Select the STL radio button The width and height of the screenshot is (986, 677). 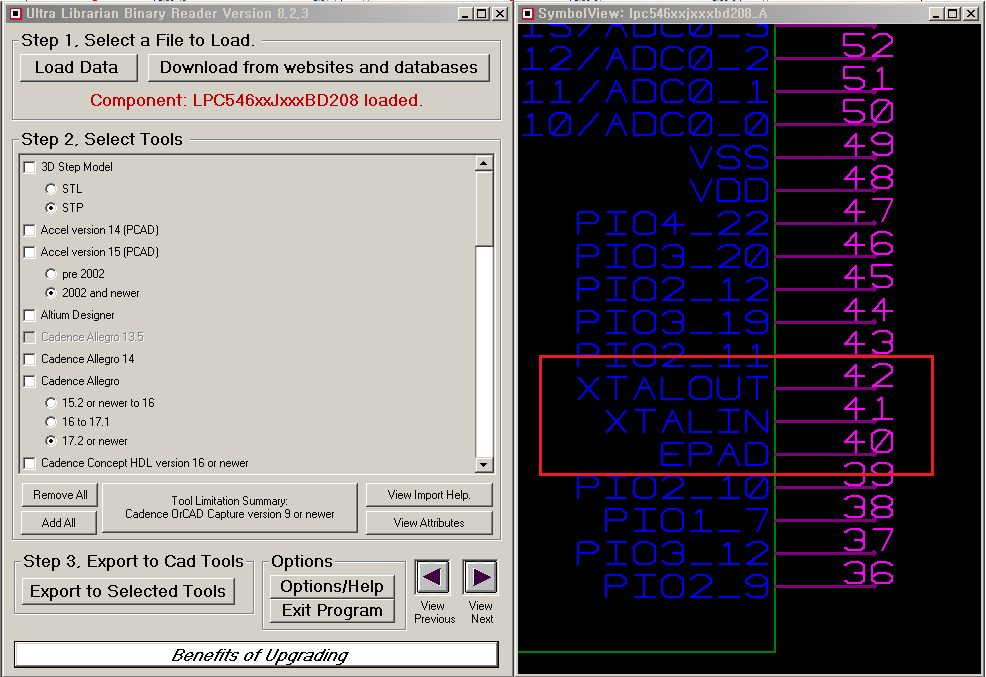pos(51,189)
